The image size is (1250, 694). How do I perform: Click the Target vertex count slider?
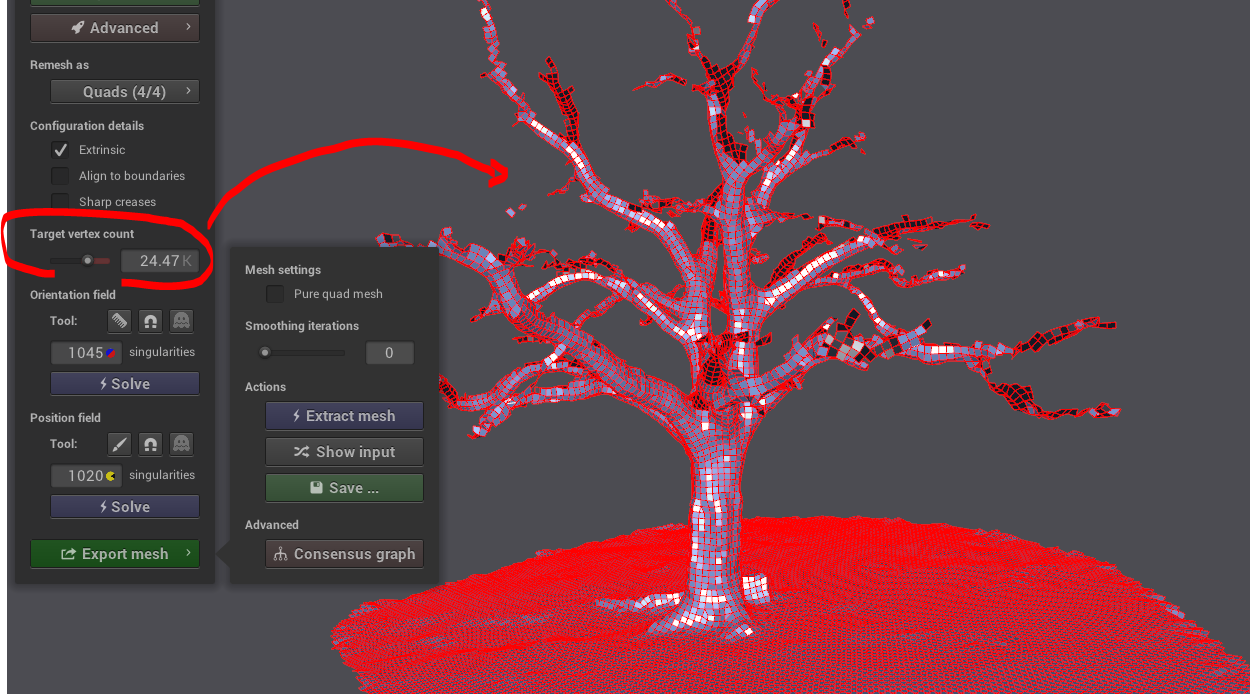81,261
